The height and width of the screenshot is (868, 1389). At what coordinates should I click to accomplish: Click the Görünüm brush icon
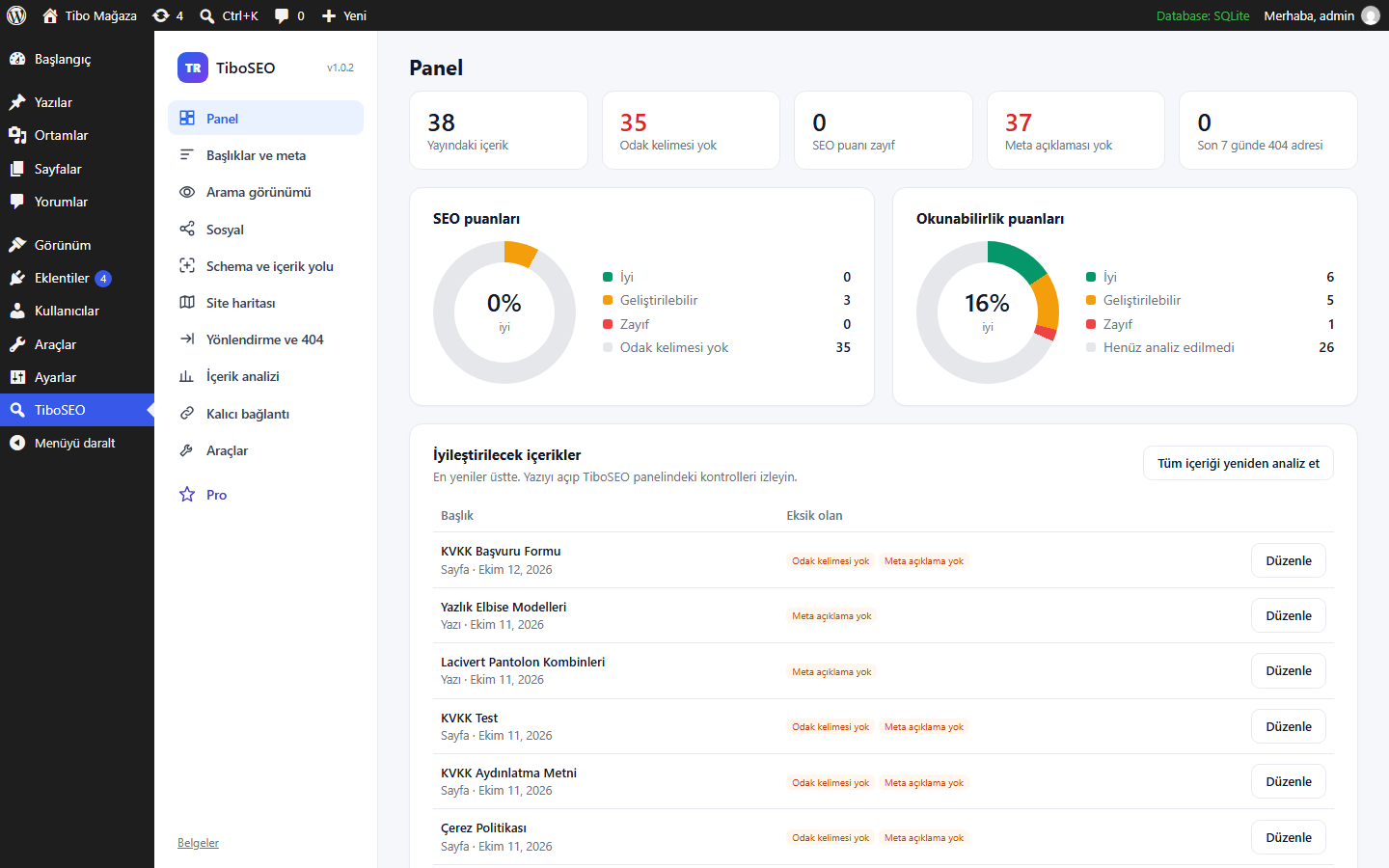[x=17, y=245]
